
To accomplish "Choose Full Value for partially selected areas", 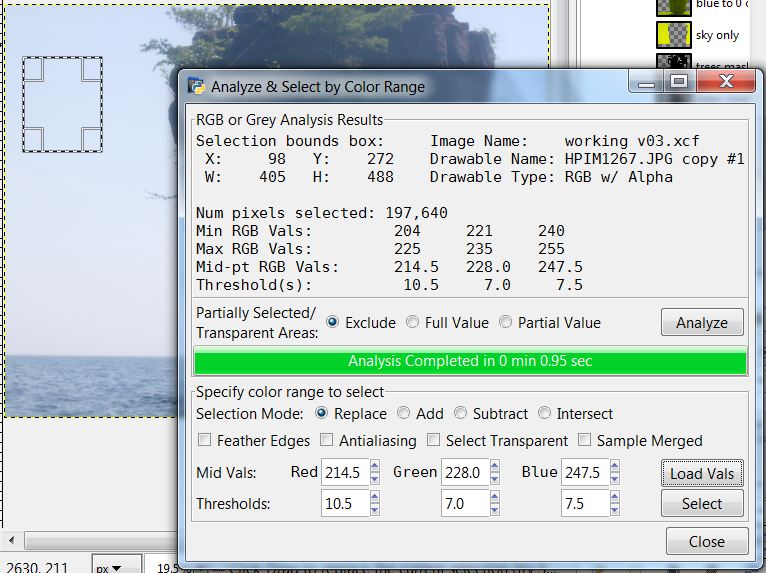I will pyautogui.click(x=413, y=322).
